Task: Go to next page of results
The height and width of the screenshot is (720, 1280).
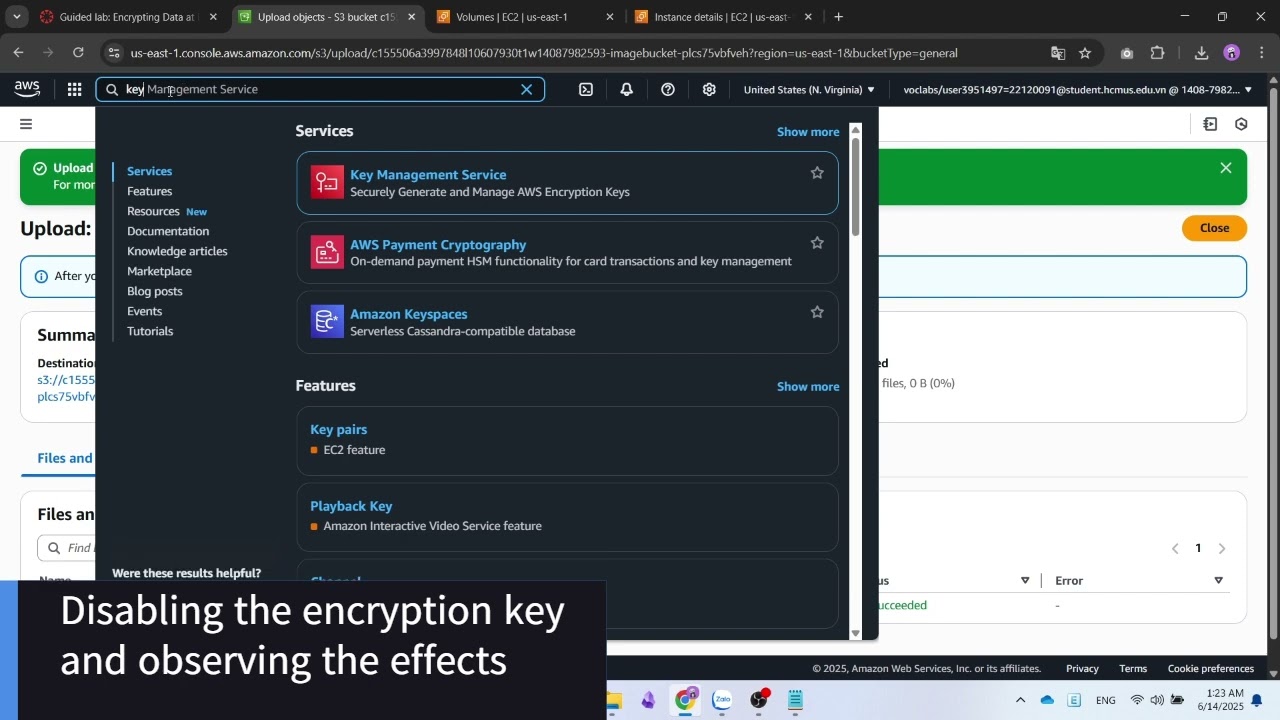Action: point(1221,548)
